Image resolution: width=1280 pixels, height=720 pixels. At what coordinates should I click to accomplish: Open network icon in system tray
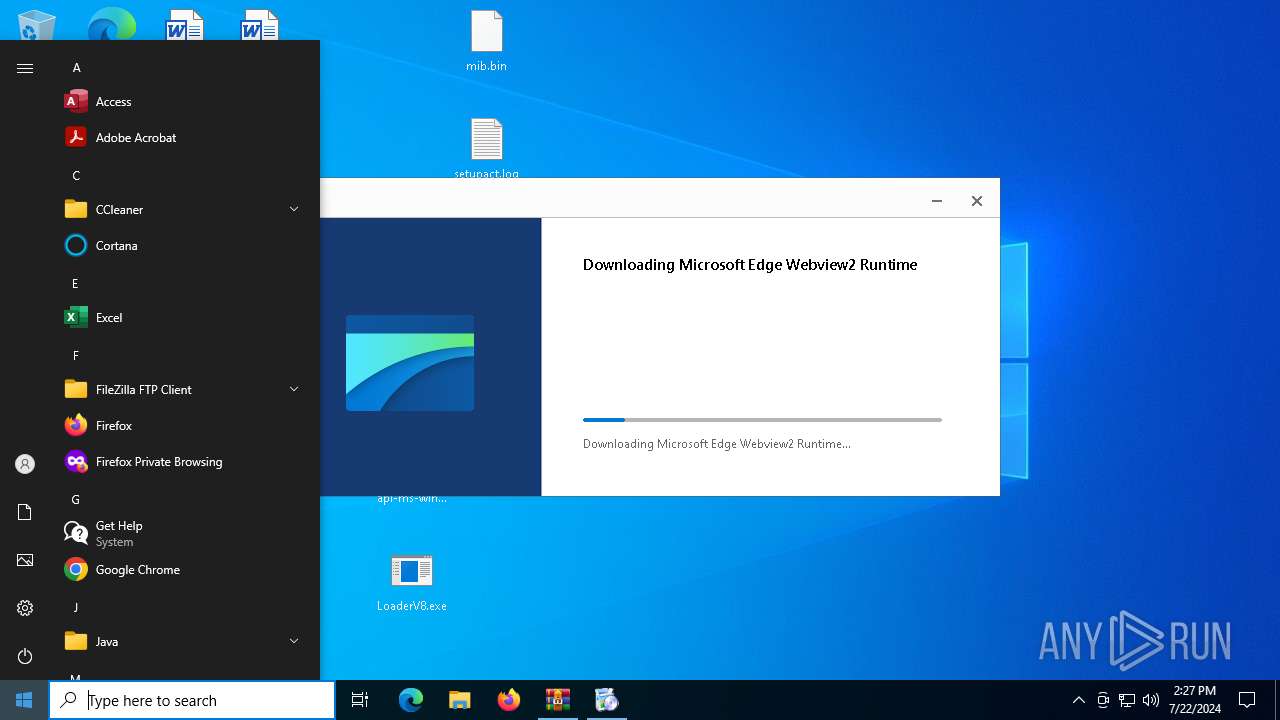click(x=1127, y=700)
